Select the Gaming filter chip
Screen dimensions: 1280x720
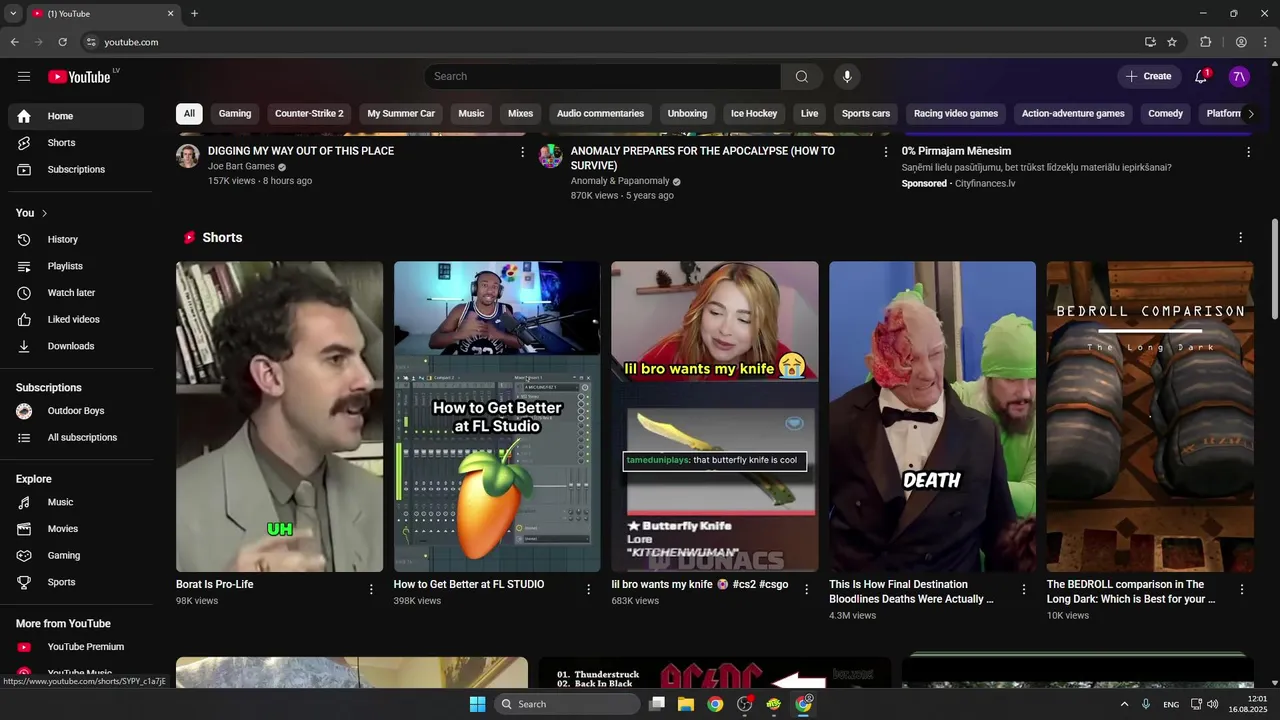pyautogui.click(x=235, y=114)
